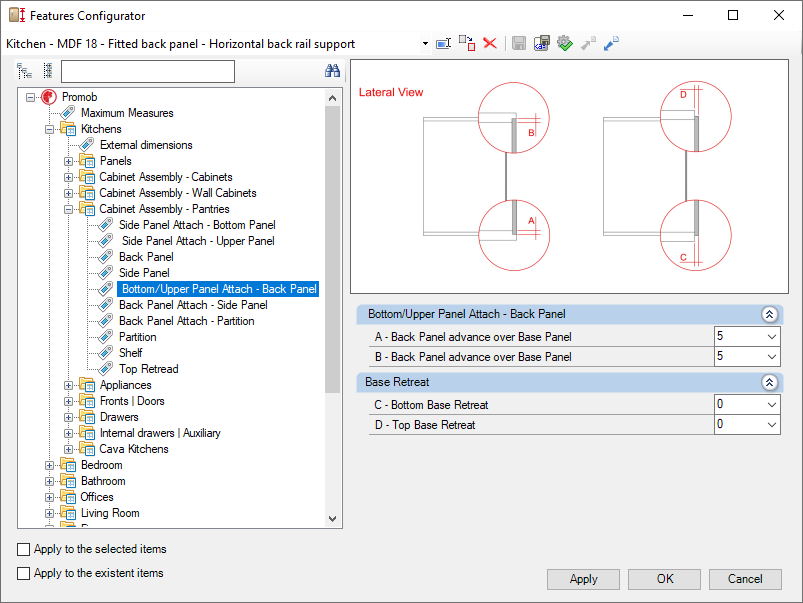803x603 pixels.
Task: Click the duplicate configuration icon
Action: tap(467, 44)
